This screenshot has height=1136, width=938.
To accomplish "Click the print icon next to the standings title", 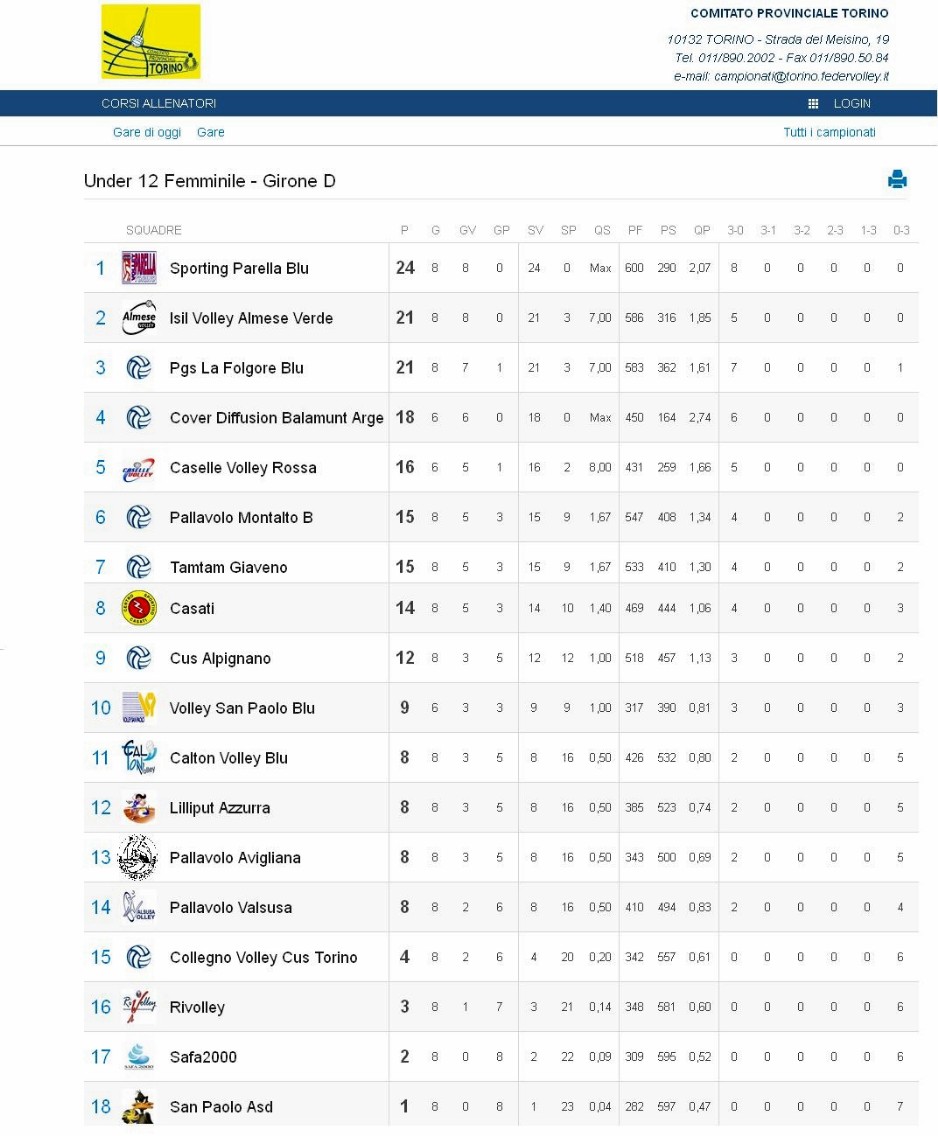I will [x=897, y=180].
